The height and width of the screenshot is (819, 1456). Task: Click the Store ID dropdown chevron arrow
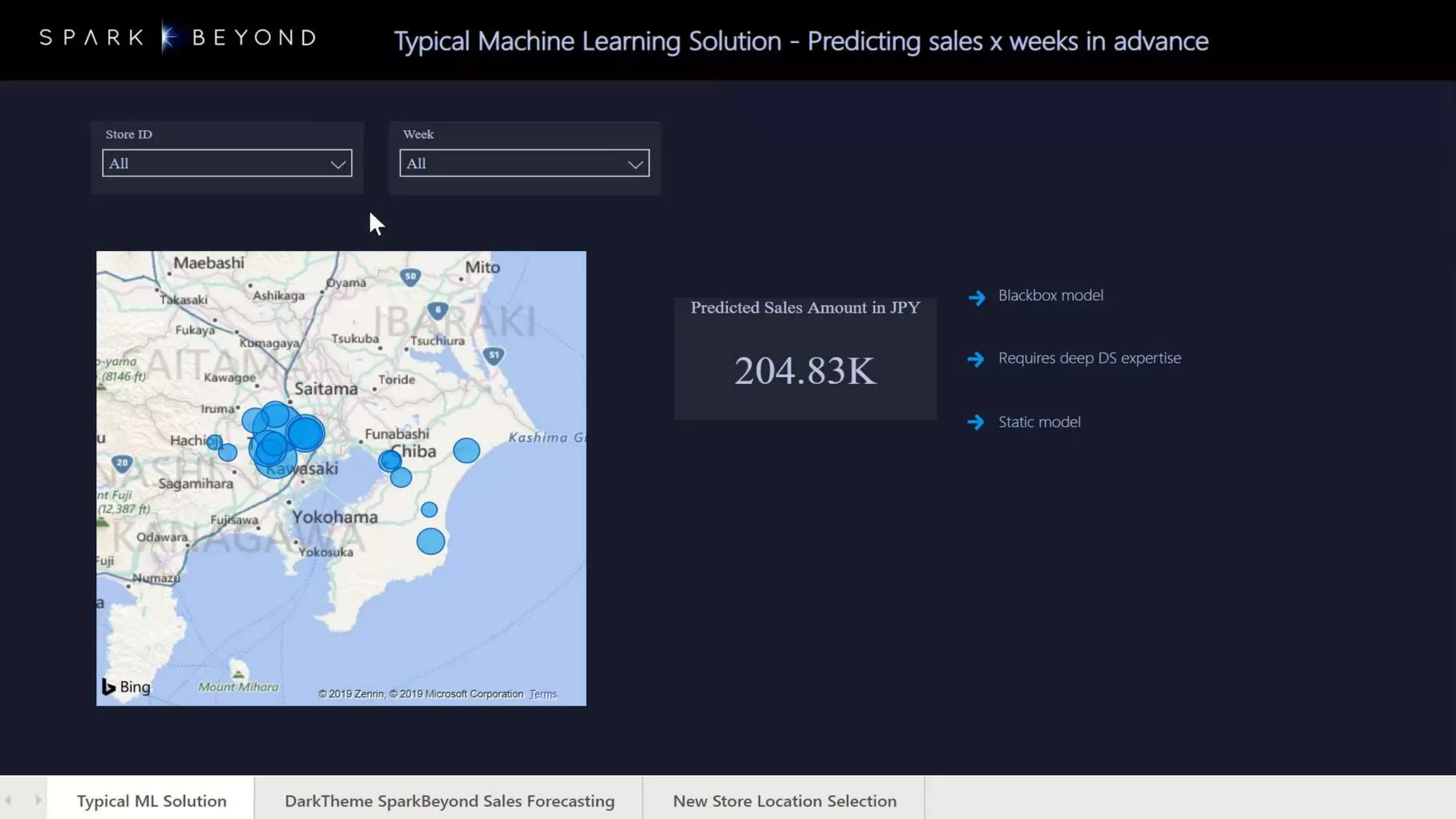[x=338, y=164]
